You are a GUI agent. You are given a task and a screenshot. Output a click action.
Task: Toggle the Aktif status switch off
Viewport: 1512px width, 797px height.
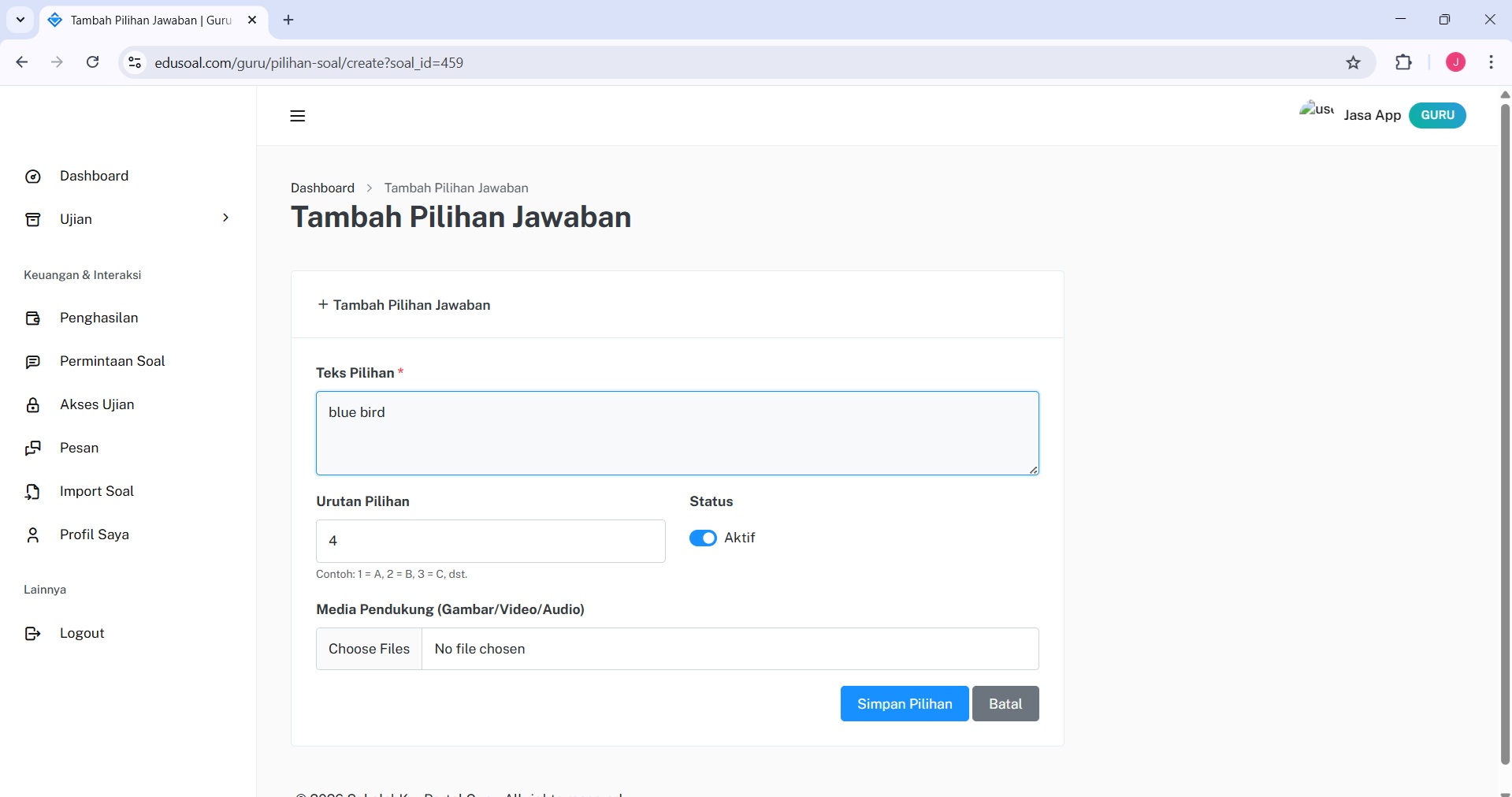click(x=704, y=538)
